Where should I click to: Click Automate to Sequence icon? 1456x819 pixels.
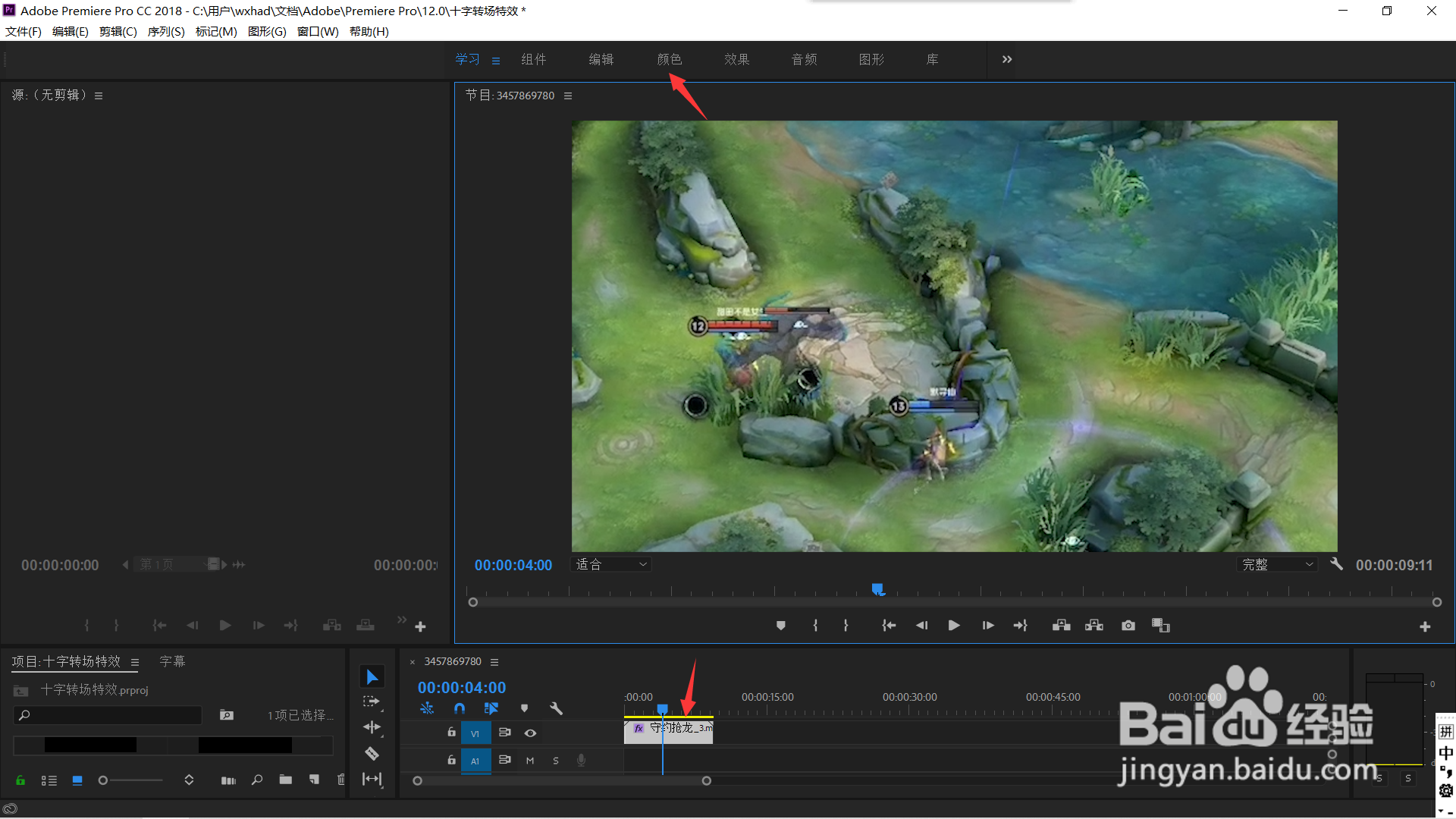coord(228,780)
